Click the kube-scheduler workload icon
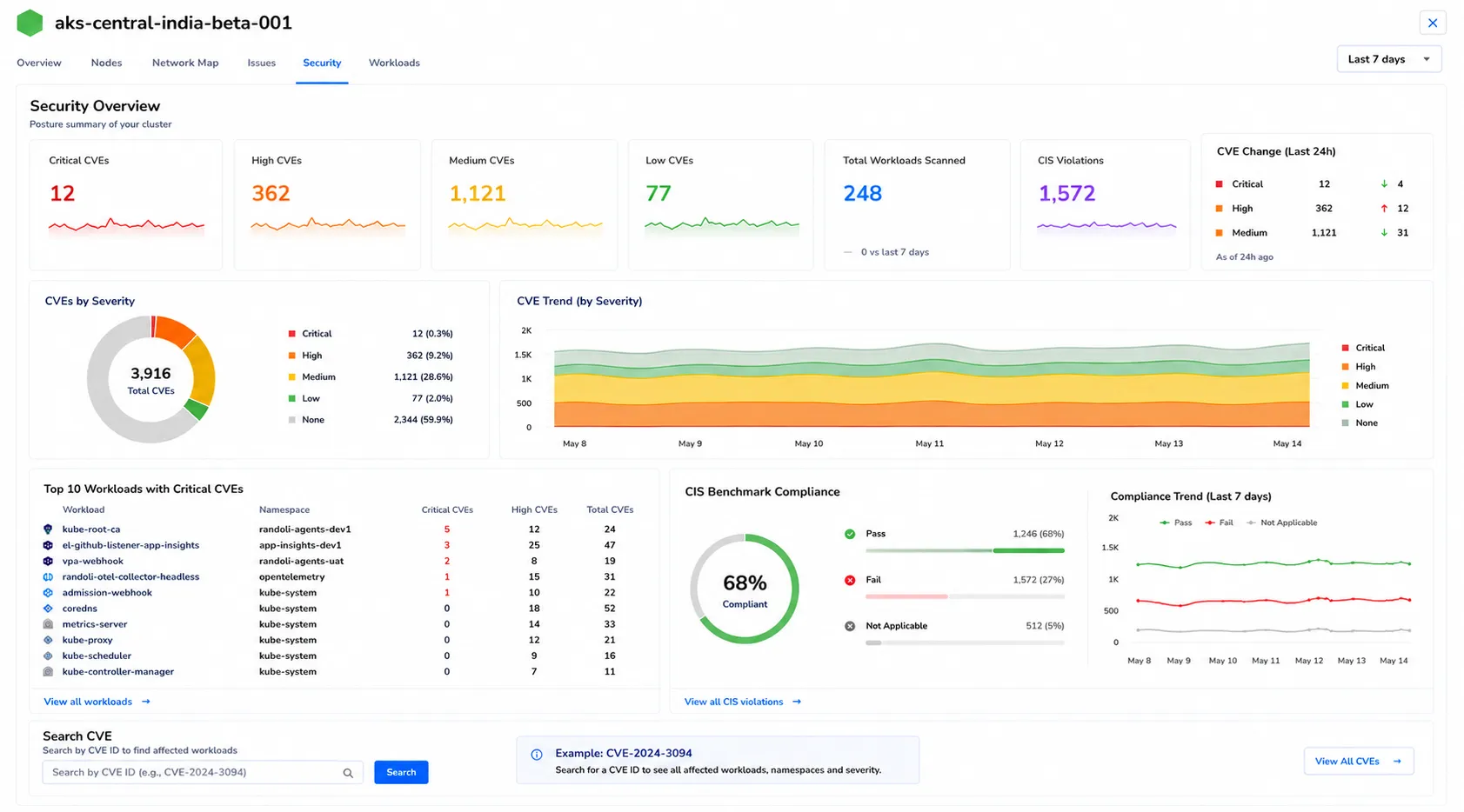Viewport: 1464px width, 812px height. coord(48,656)
